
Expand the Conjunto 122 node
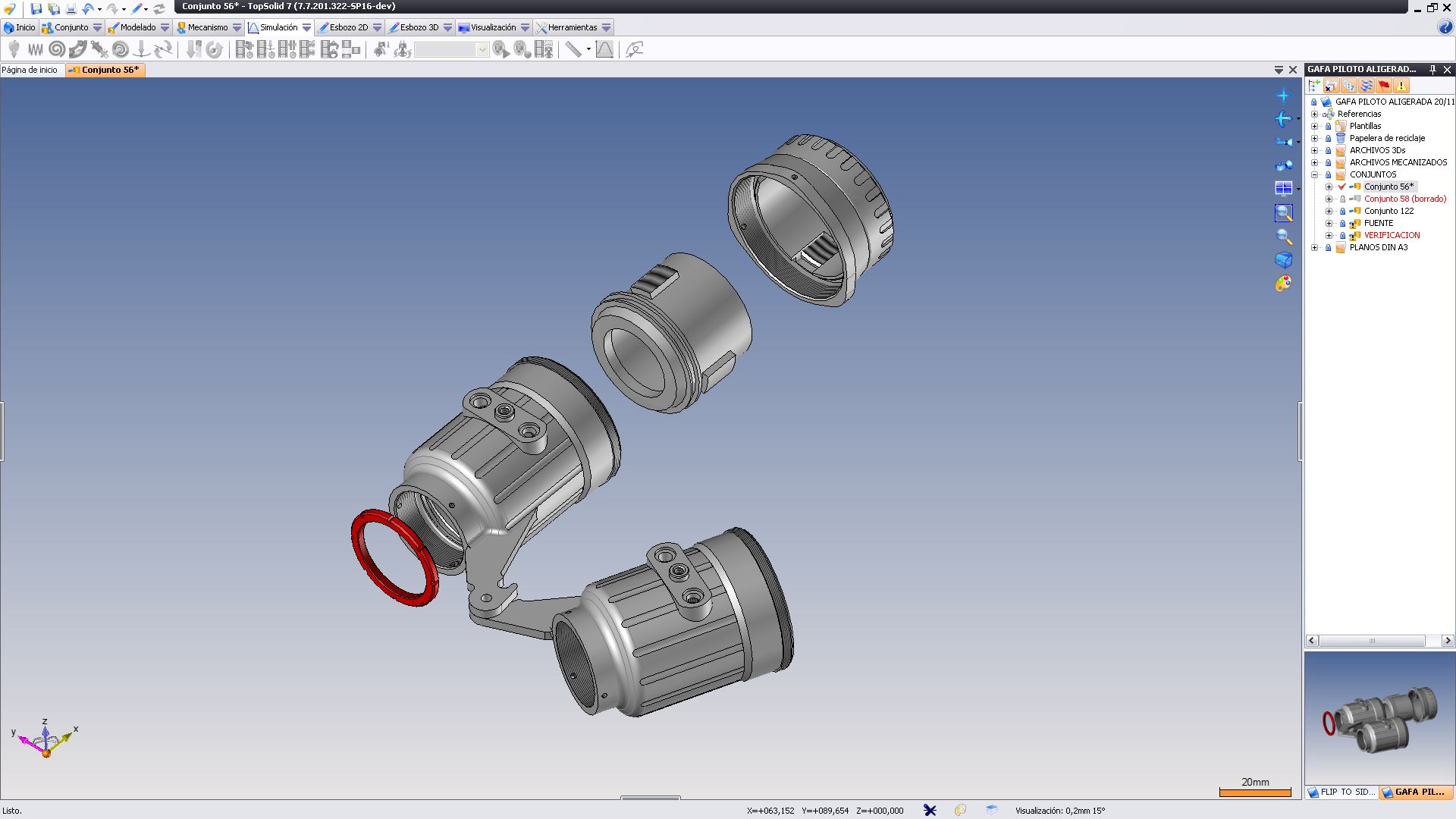(1329, 211)
